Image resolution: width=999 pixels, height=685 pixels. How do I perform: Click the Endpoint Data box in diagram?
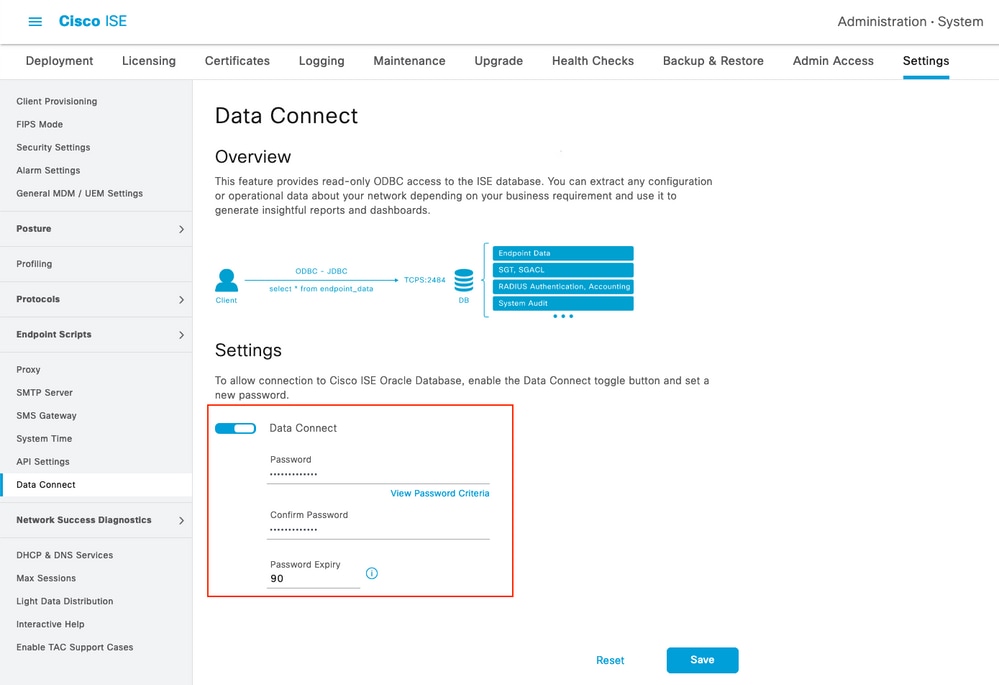tap(563, 253)
